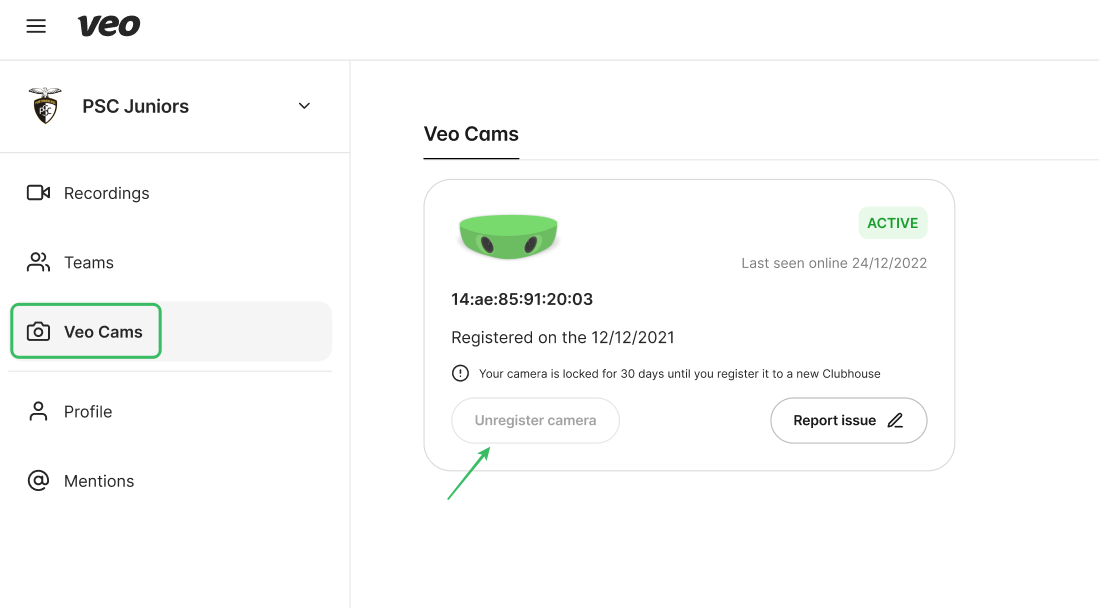Click the camera lock info icon
The height and width of the screenshot is (608, 1099).
pyautogui.click(x=460, y=373)
